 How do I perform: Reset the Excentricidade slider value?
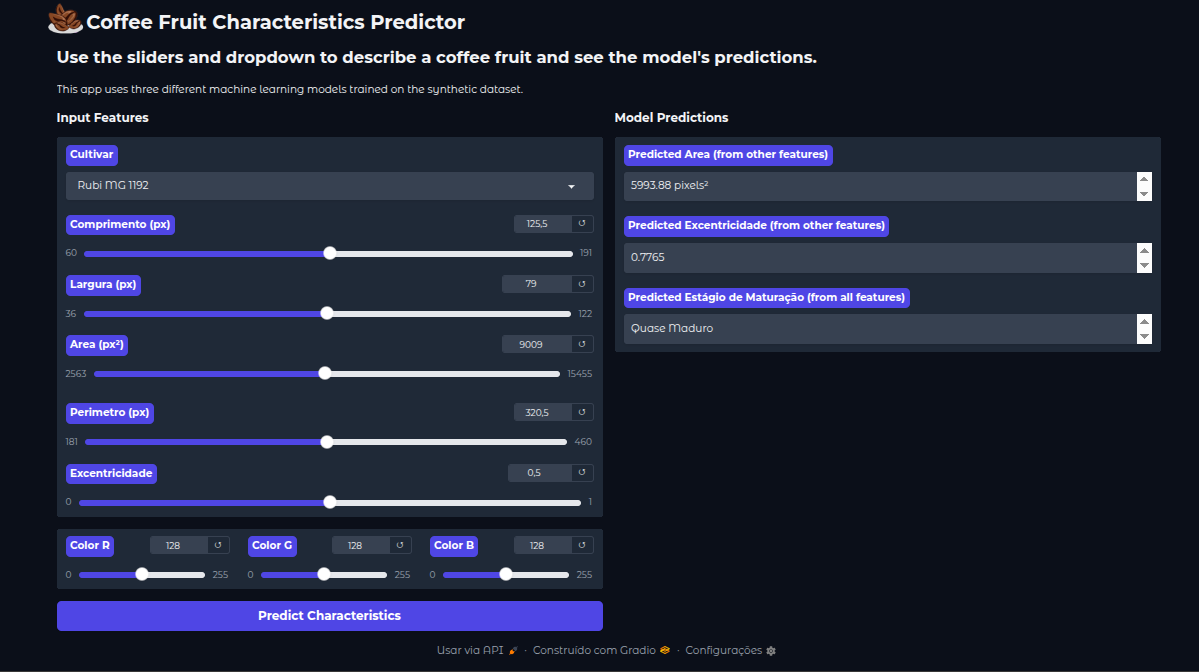coord(582,472)
